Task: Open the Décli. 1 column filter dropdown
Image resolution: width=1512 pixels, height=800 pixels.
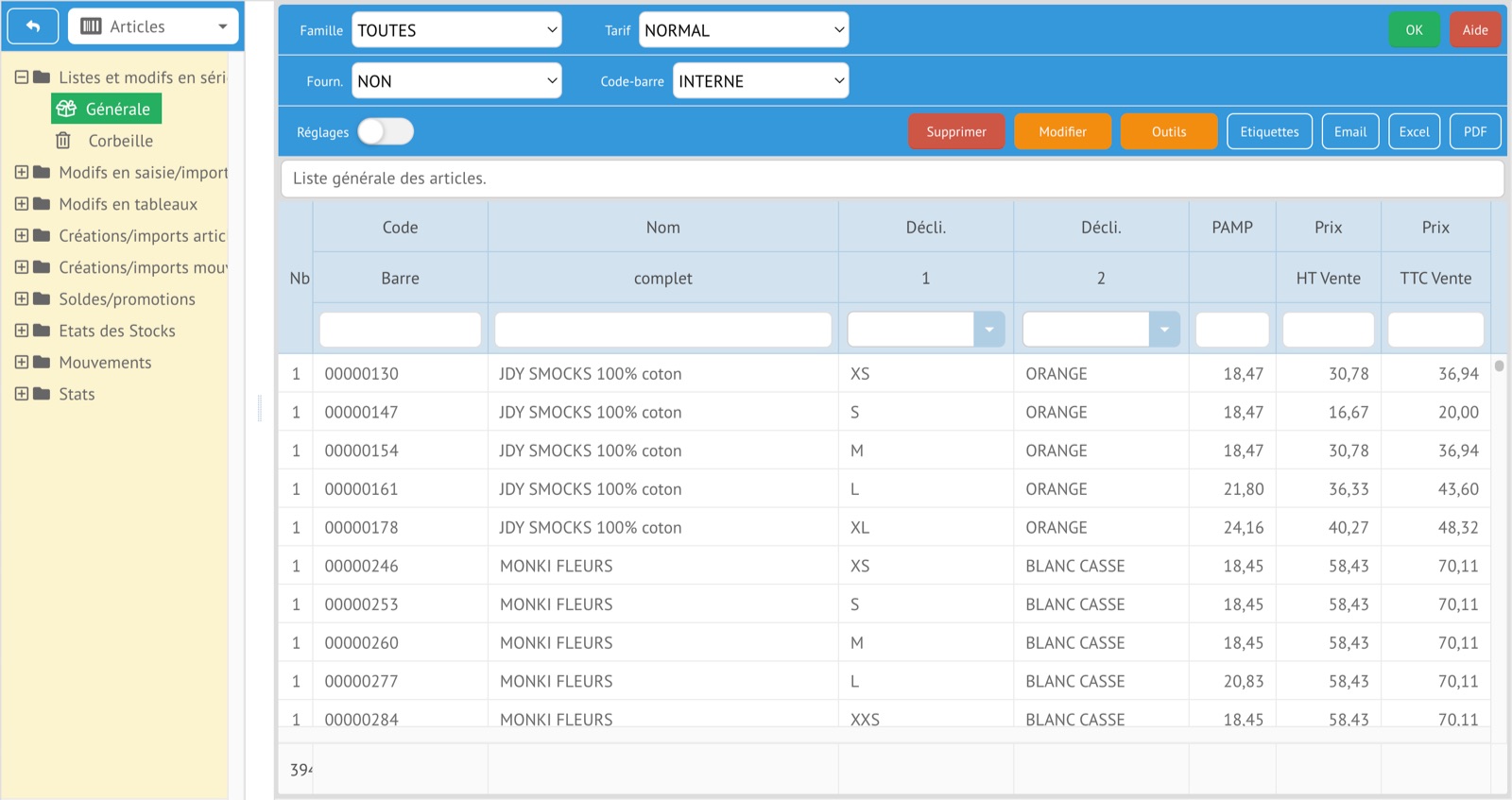Action: pyautogui.click(x=988, y=330)
